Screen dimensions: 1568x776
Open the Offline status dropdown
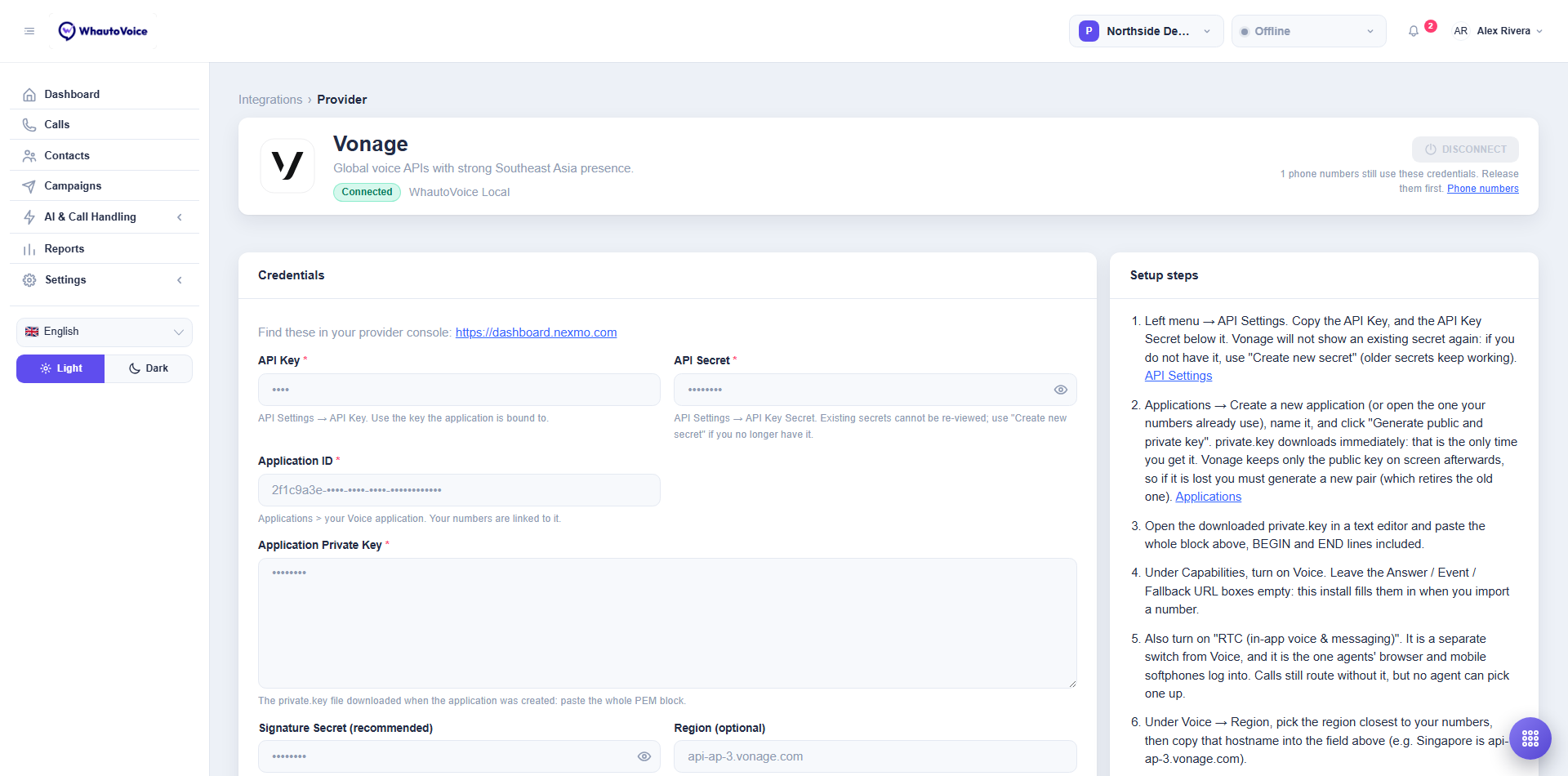point(1308,31)
